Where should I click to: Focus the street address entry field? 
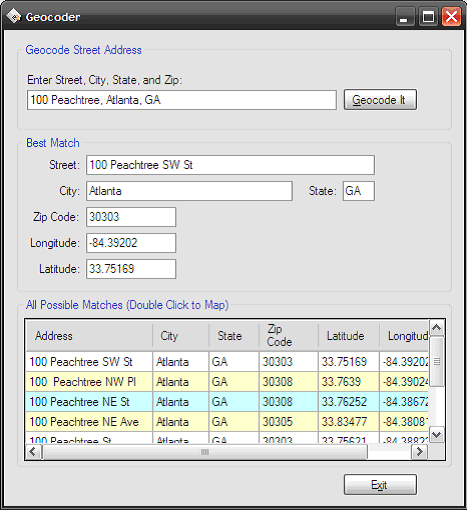point(182,100)
